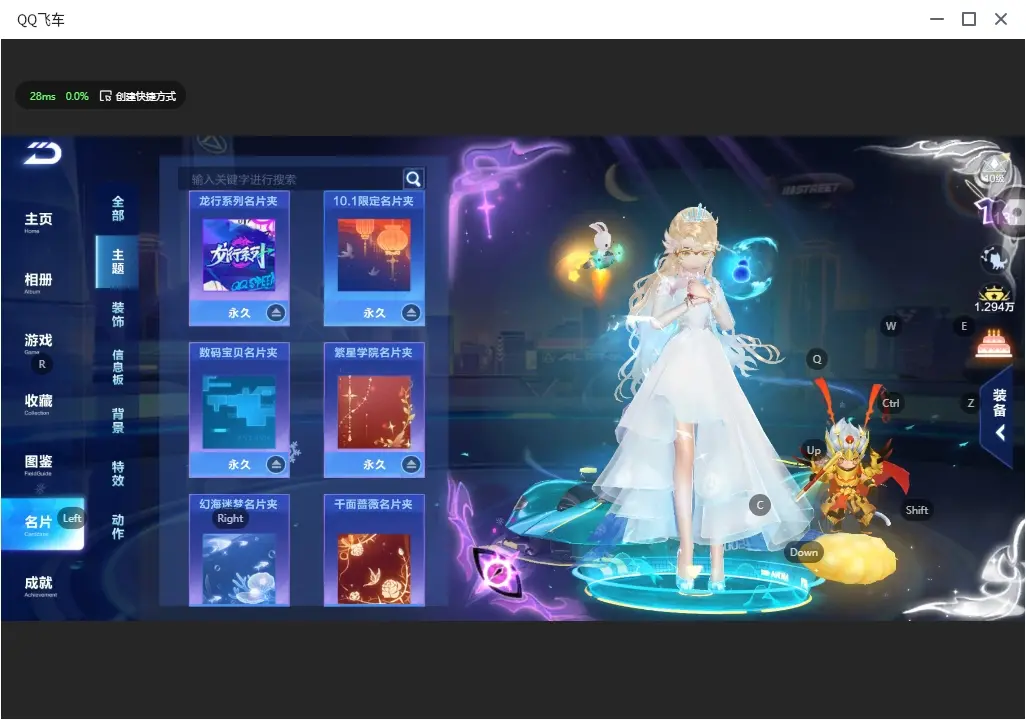
Task: Click the eject icon on 繁星学院名片夹
Action: [x=411, y=464]
